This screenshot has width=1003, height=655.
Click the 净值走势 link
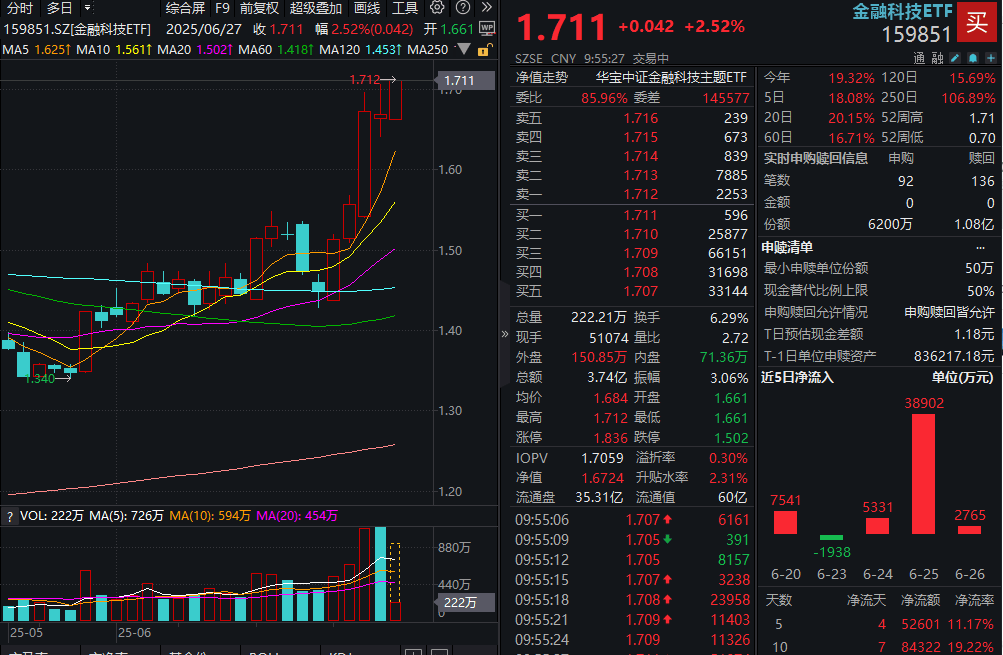point(542,77)
